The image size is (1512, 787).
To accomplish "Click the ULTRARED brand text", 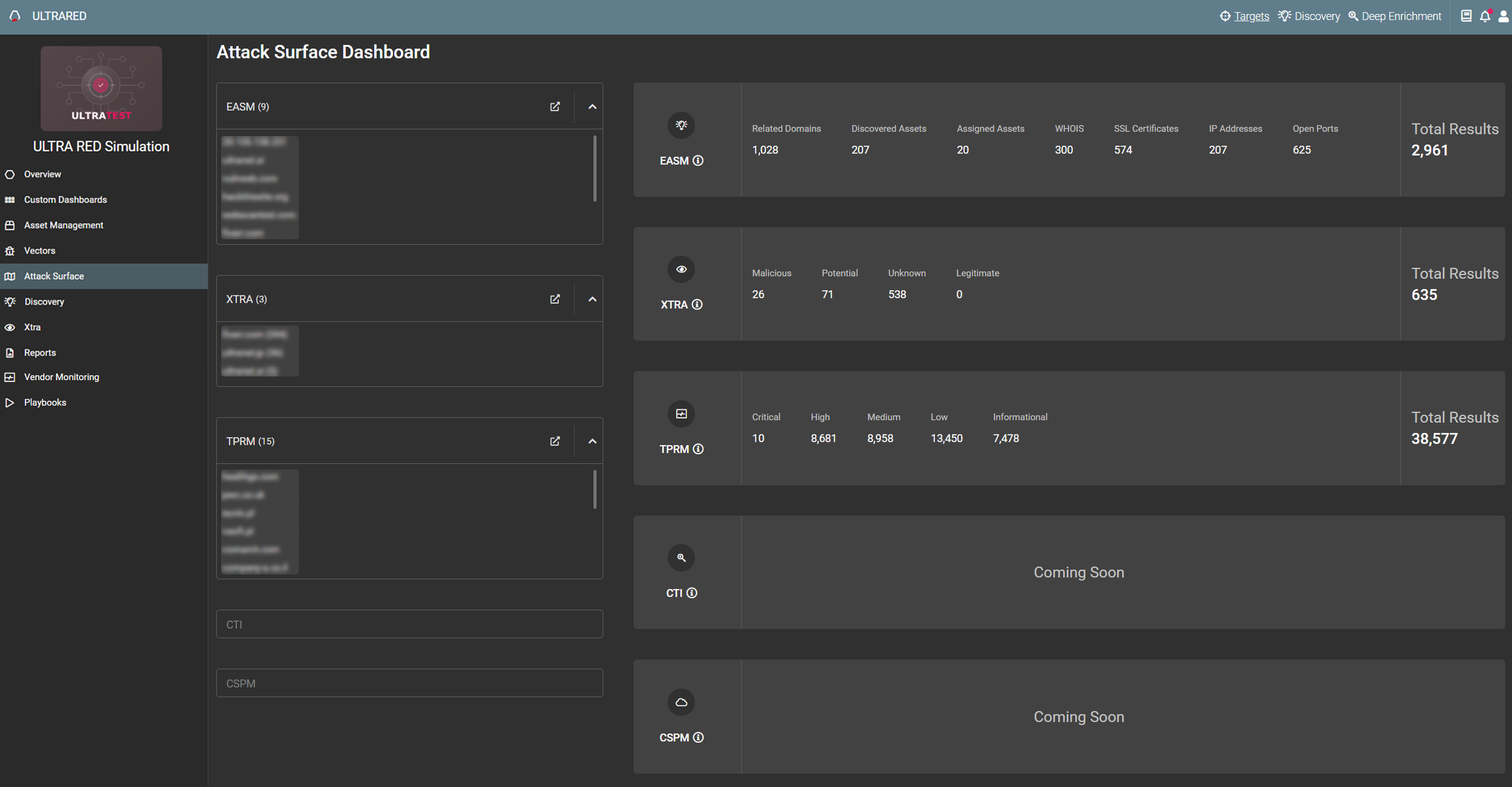I will pyautogui.click(x=59, y=16).
